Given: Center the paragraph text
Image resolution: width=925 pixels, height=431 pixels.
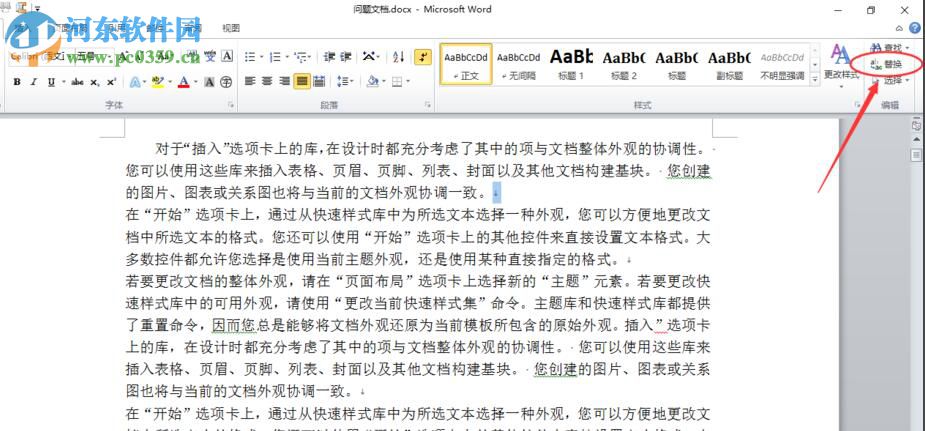Looking at the screenshot, I should pos(267,81).
